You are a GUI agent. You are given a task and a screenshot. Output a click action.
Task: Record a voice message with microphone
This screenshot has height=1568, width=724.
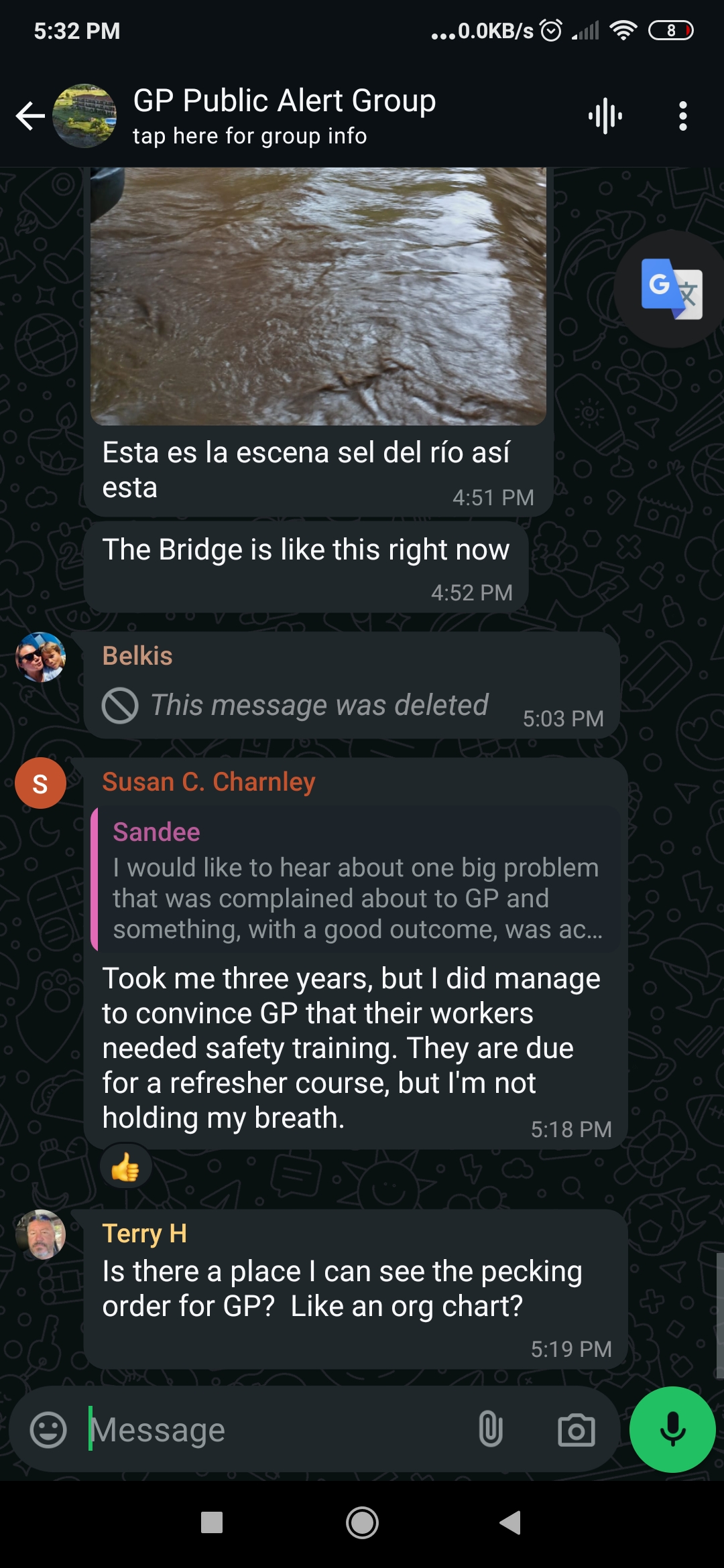[x=672, y=1429]
